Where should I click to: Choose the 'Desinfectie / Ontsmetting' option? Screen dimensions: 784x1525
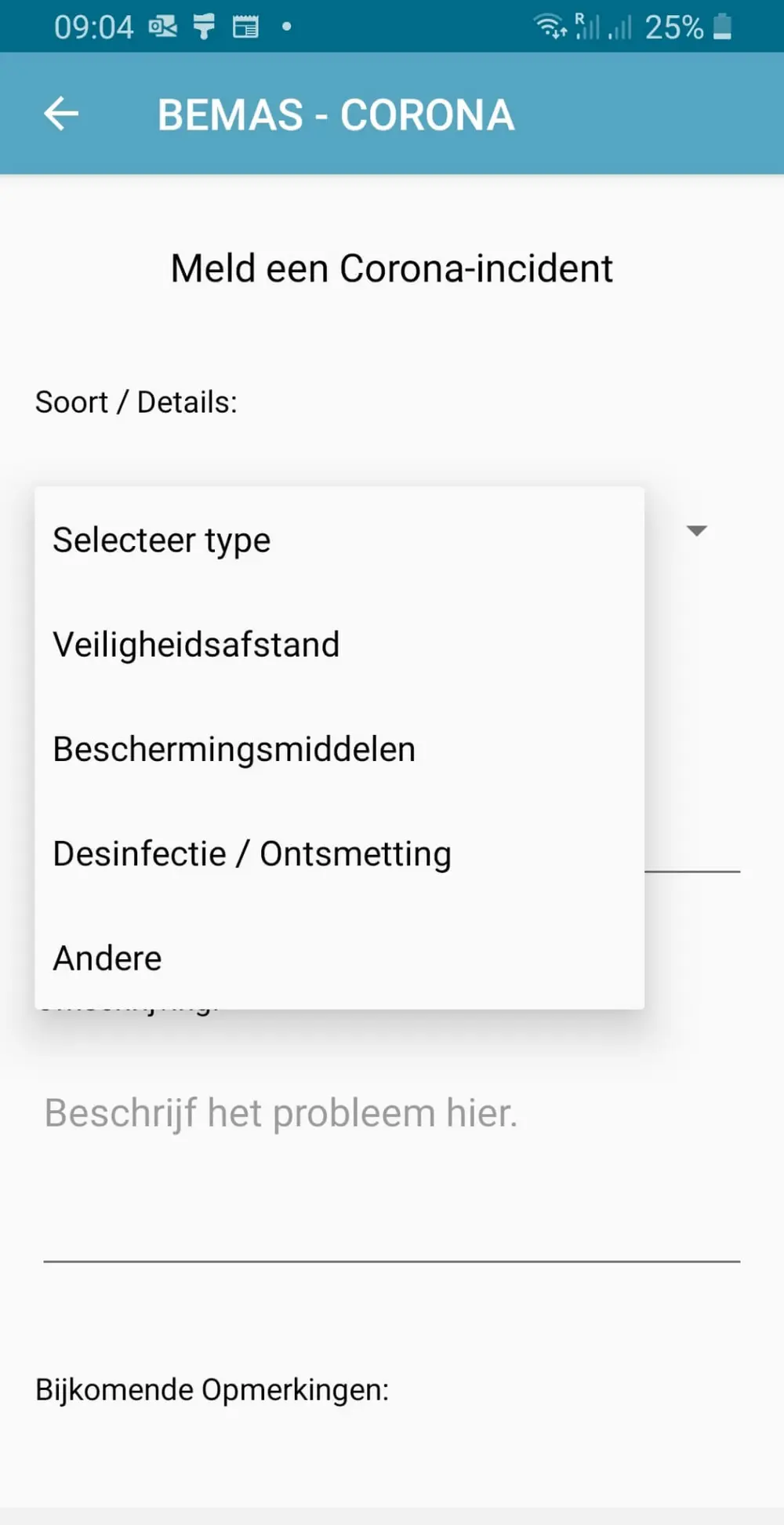(x=252, y=853)
